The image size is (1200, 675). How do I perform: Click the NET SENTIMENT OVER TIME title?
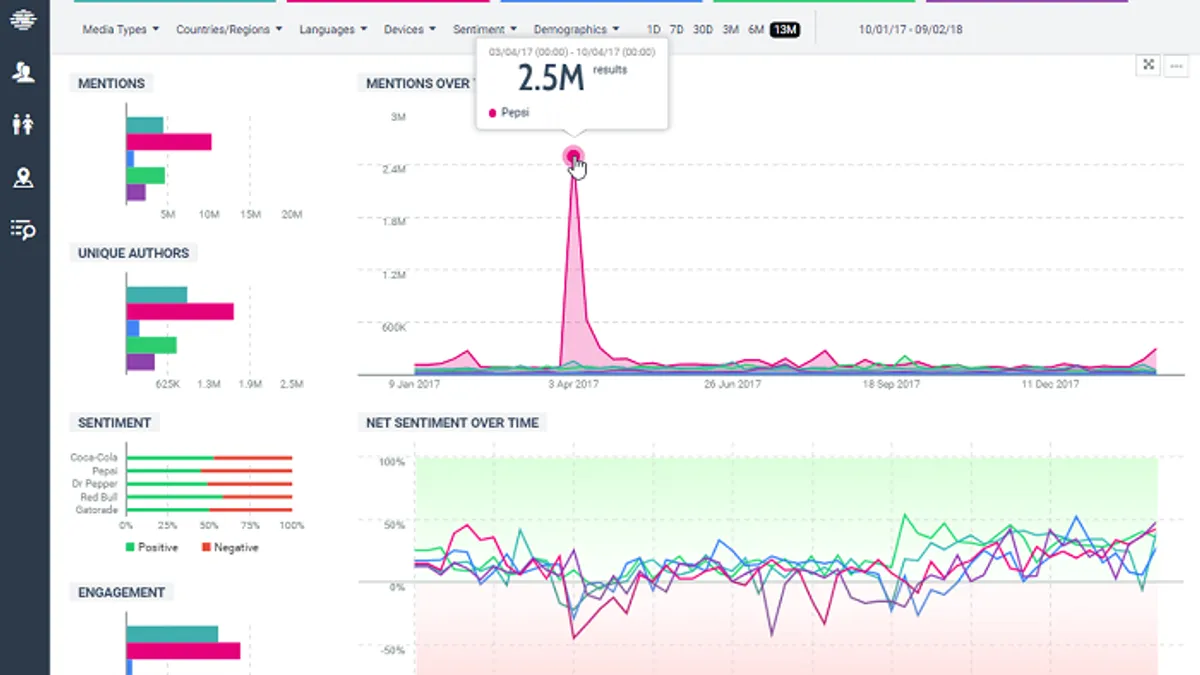tap(452, 423)
